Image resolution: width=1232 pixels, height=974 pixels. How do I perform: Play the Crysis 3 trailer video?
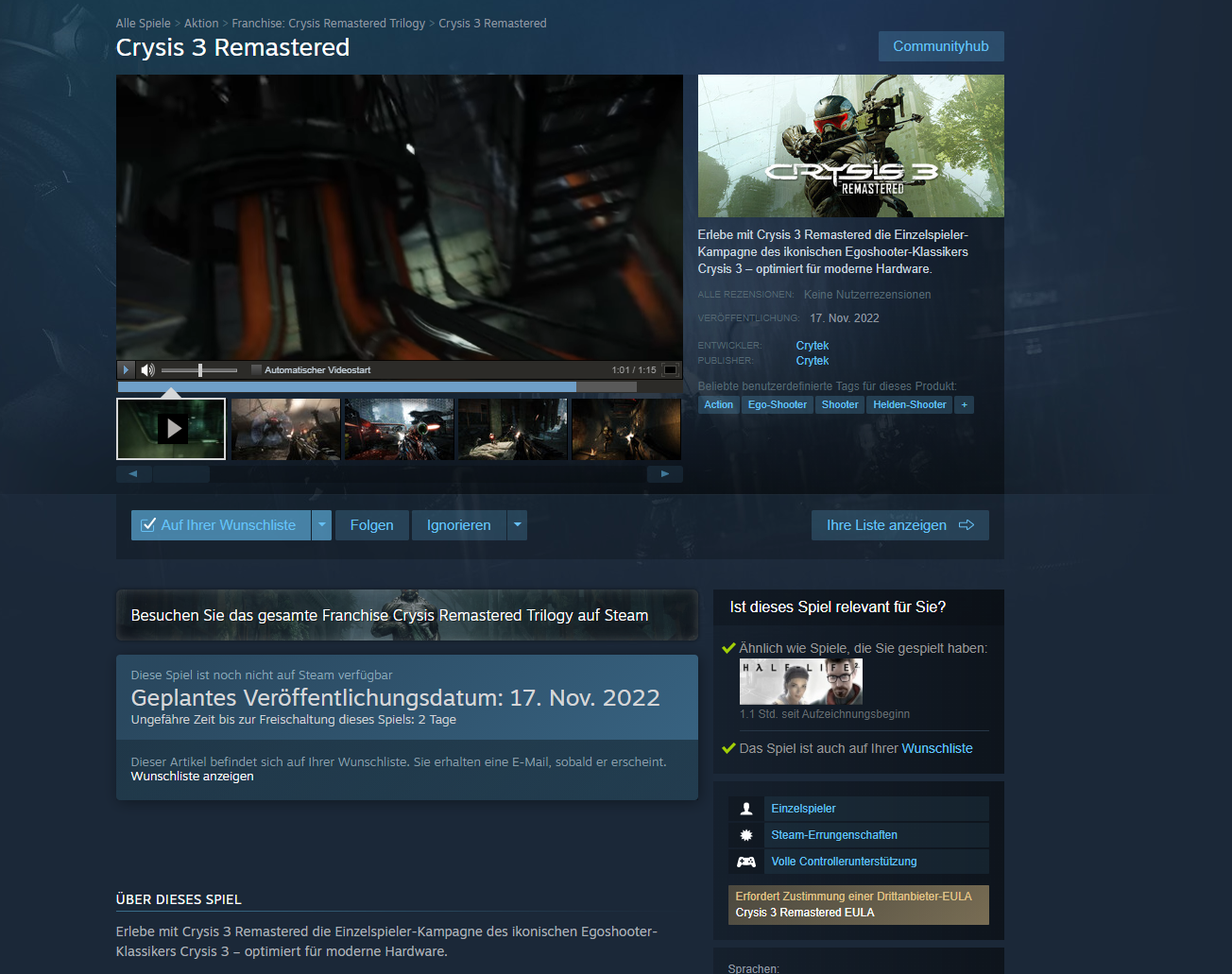[x=126, y=369]
